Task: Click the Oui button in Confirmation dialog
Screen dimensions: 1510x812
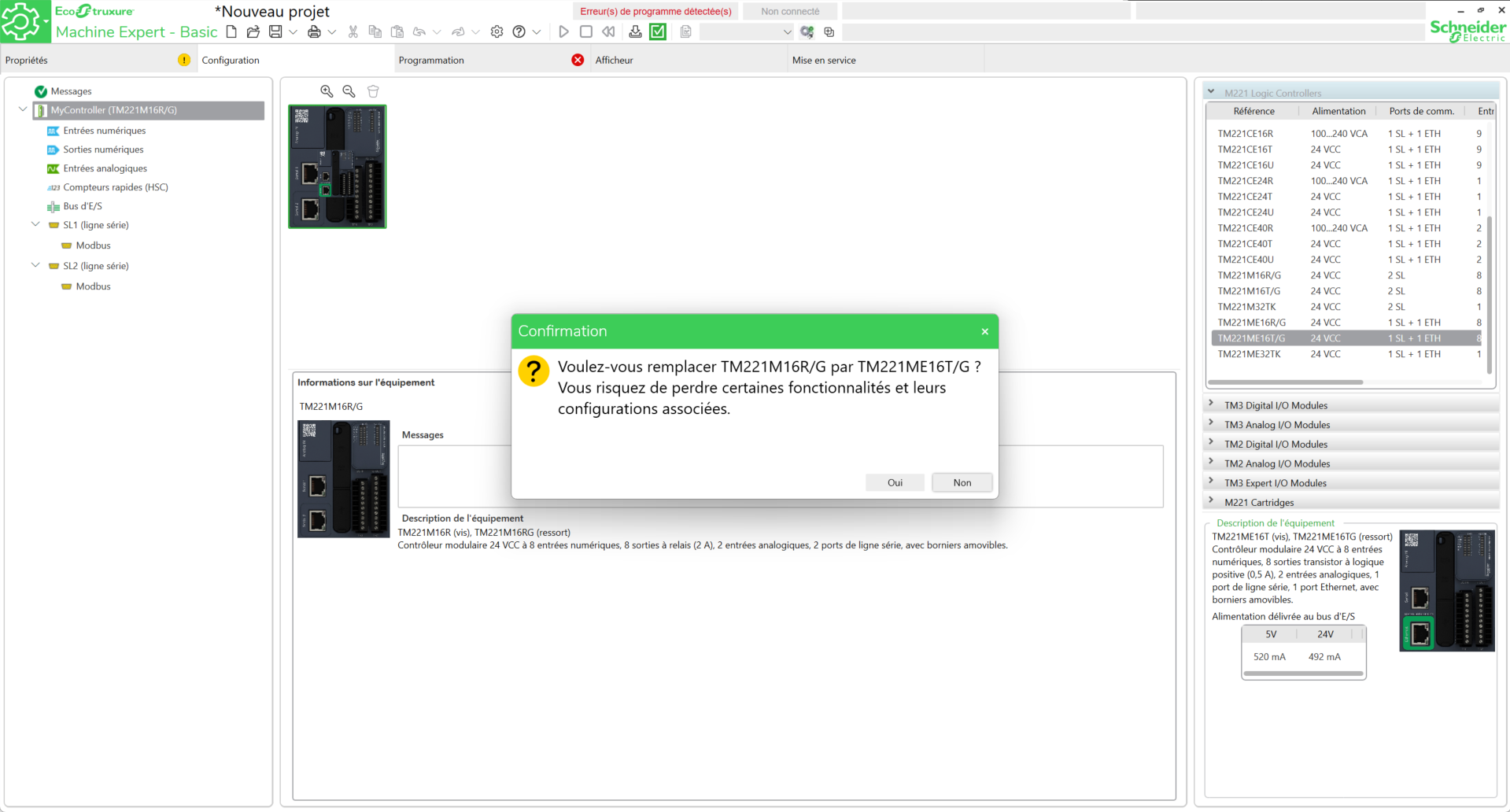Action: pyautogui.click(x=895, y=482)
